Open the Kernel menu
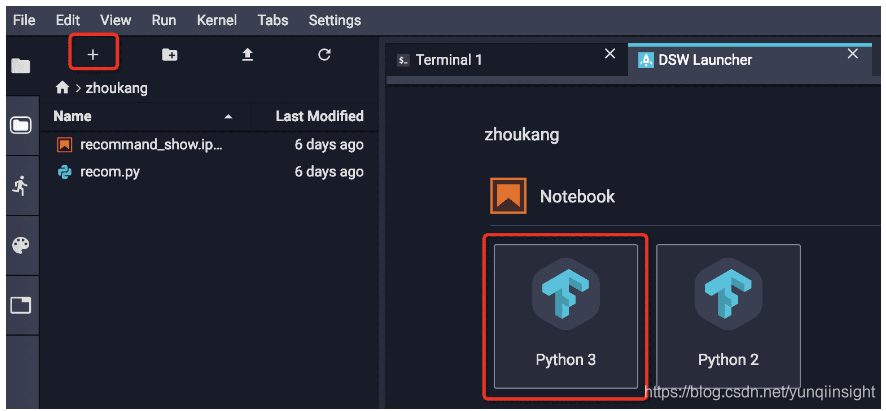This screenshot has width=886, height=411. [216, 20]
